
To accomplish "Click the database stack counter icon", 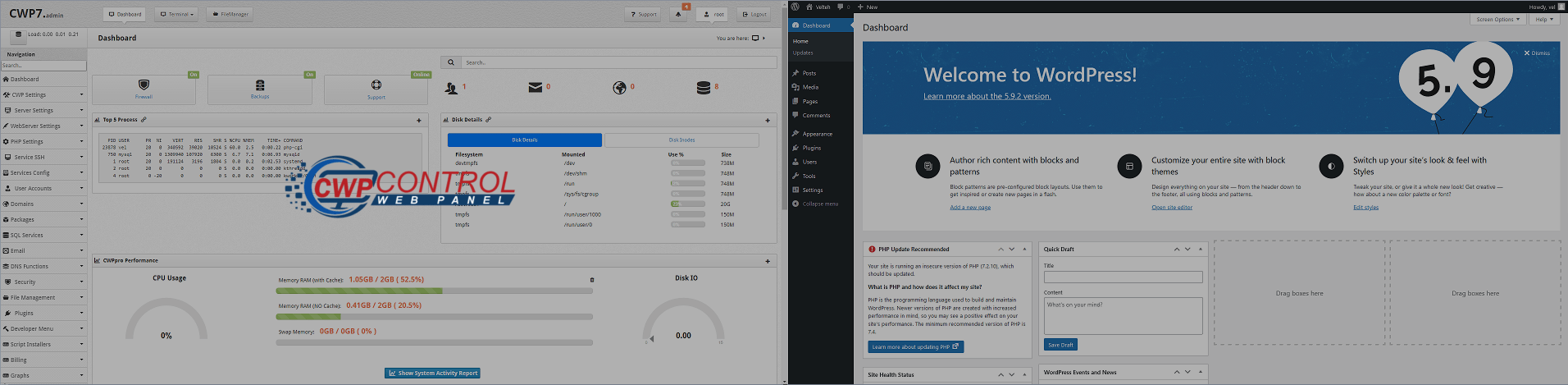I will tap(703, 87).
